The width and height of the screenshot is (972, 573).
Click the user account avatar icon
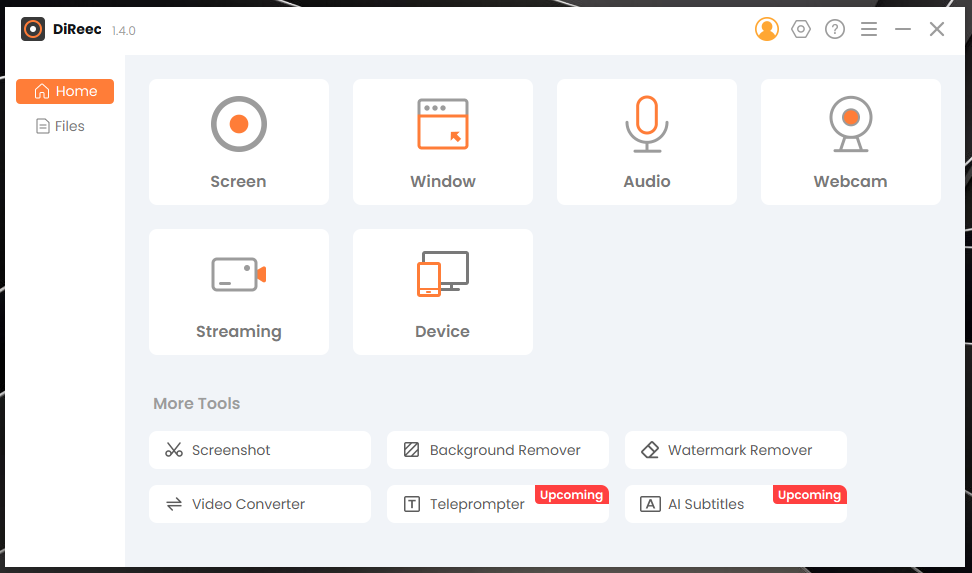tap(767, 29)
